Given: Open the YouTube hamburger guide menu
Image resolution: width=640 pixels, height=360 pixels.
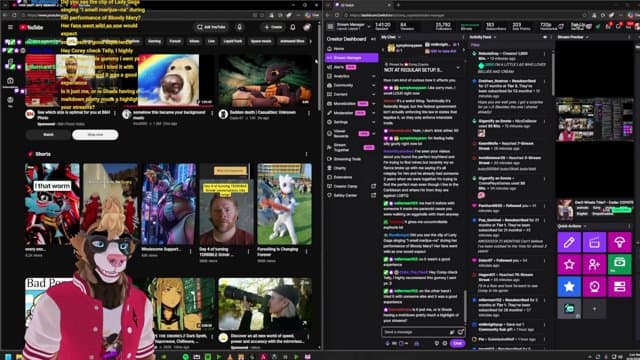Looking at the screenshot, I should [x=10, y=27].
